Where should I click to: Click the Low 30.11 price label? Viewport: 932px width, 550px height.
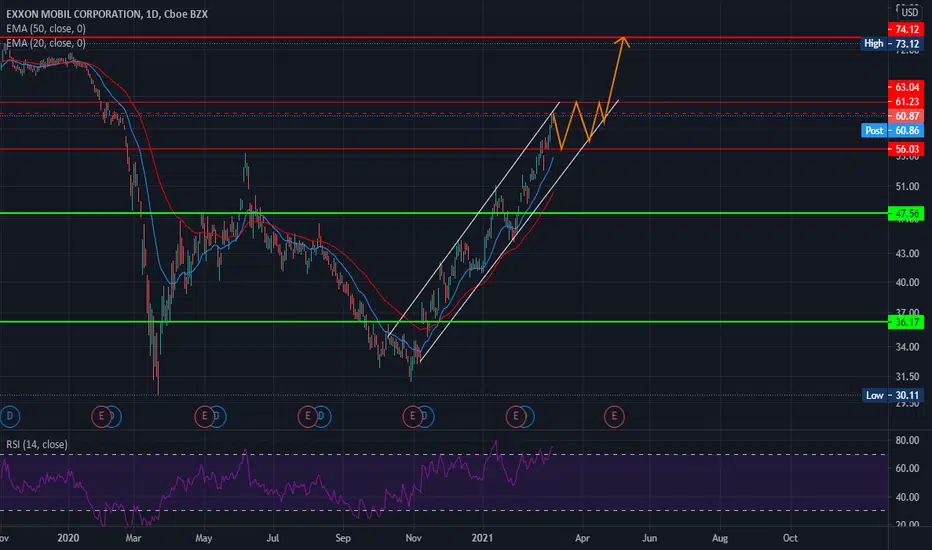click(x=892, y=395)
